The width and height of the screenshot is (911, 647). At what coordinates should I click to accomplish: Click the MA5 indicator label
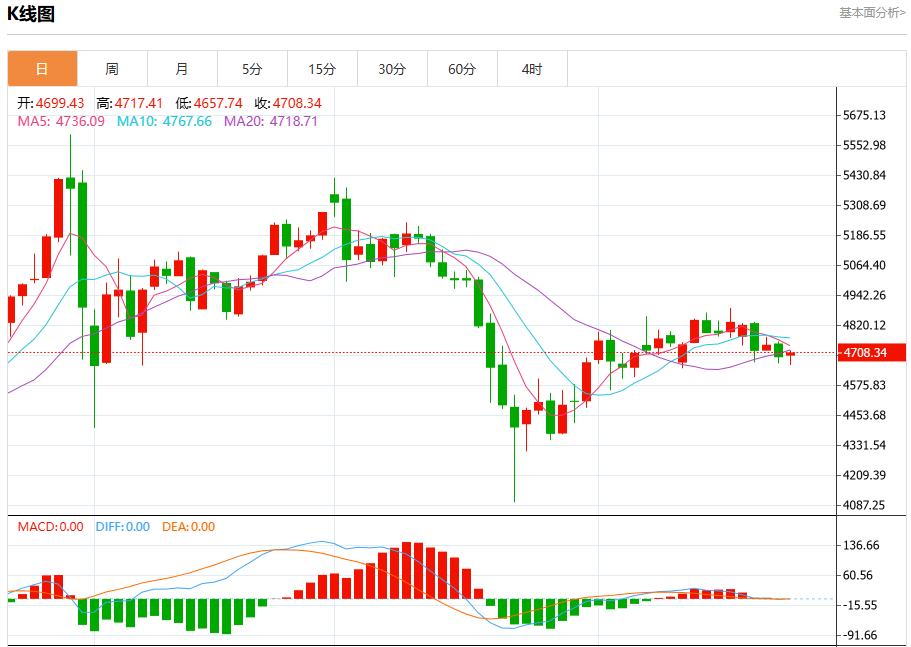[61, 121]
